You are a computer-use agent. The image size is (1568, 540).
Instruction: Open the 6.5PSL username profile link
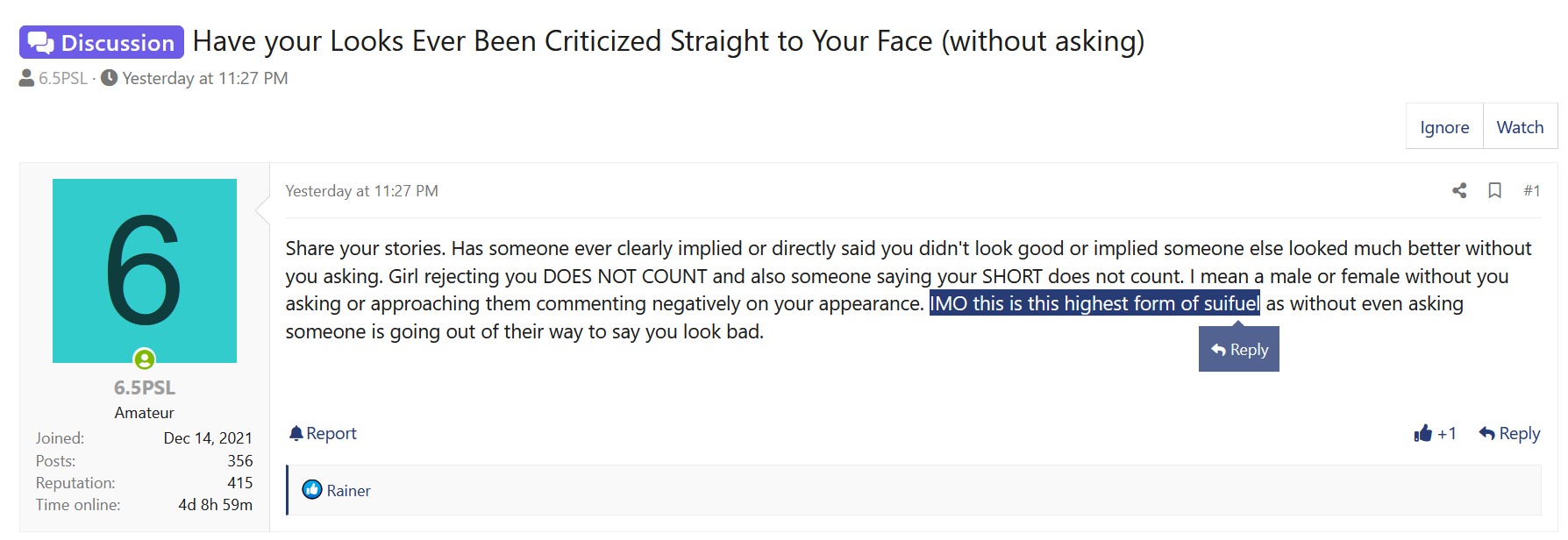145,387
